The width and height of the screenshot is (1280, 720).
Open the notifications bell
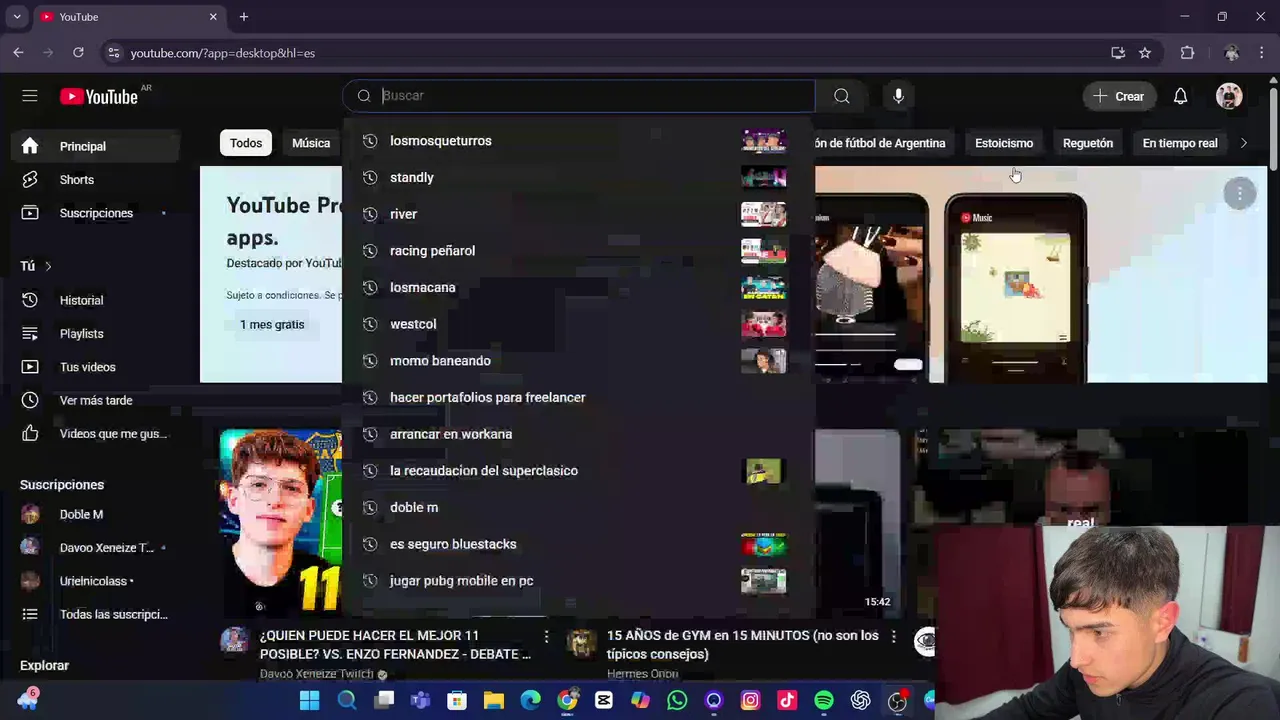(x=1180, y=96)
